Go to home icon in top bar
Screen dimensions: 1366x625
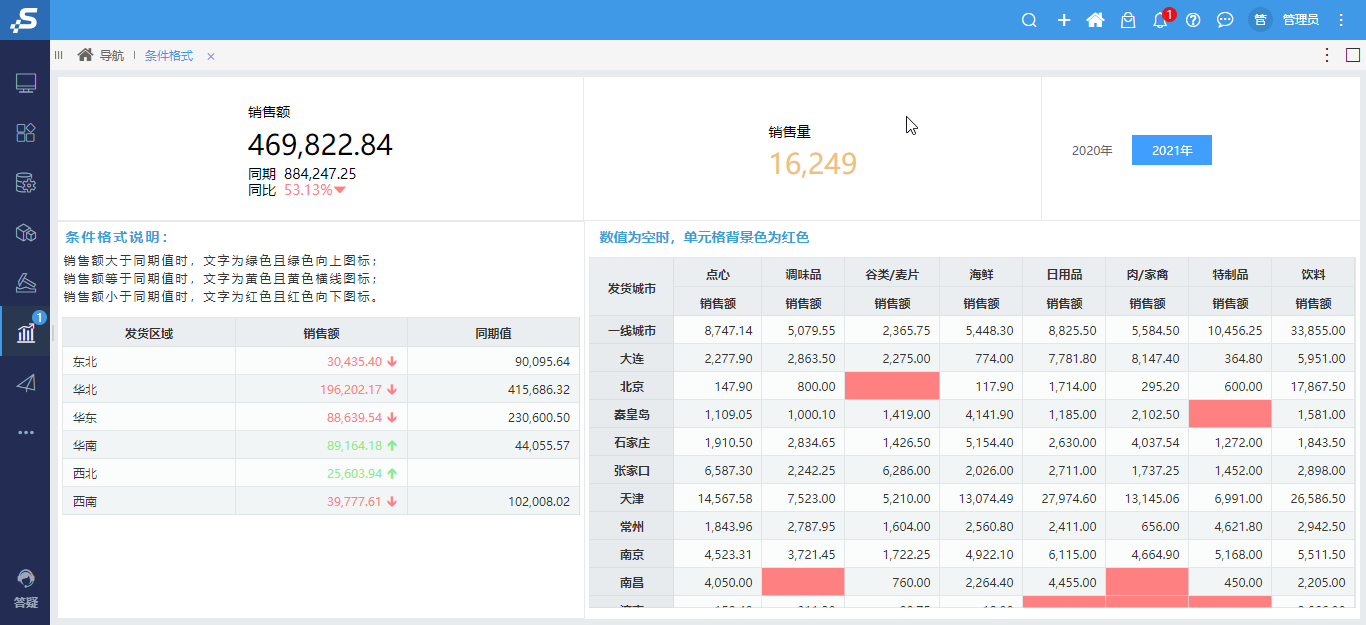(x=1095, y=20)
